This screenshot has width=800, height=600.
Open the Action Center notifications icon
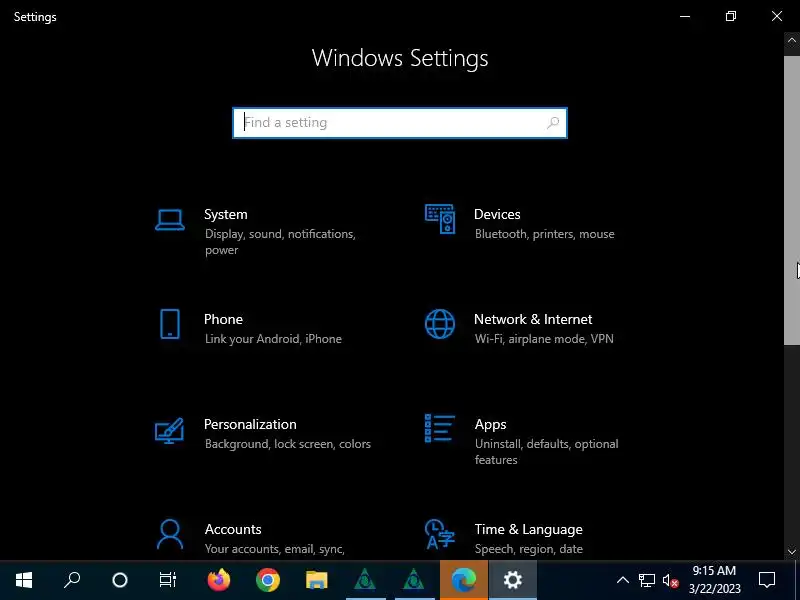[x=767, y=580]
